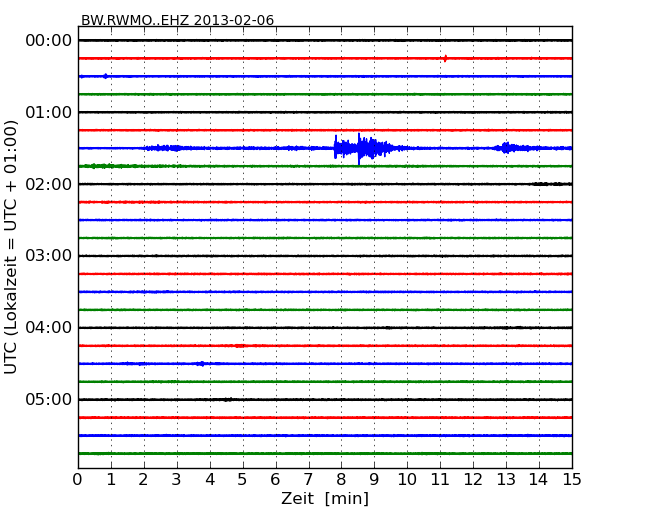Click x-axis tick label 12
The height and width of the screenshot is (520, 650).
[x=473, y=480]
